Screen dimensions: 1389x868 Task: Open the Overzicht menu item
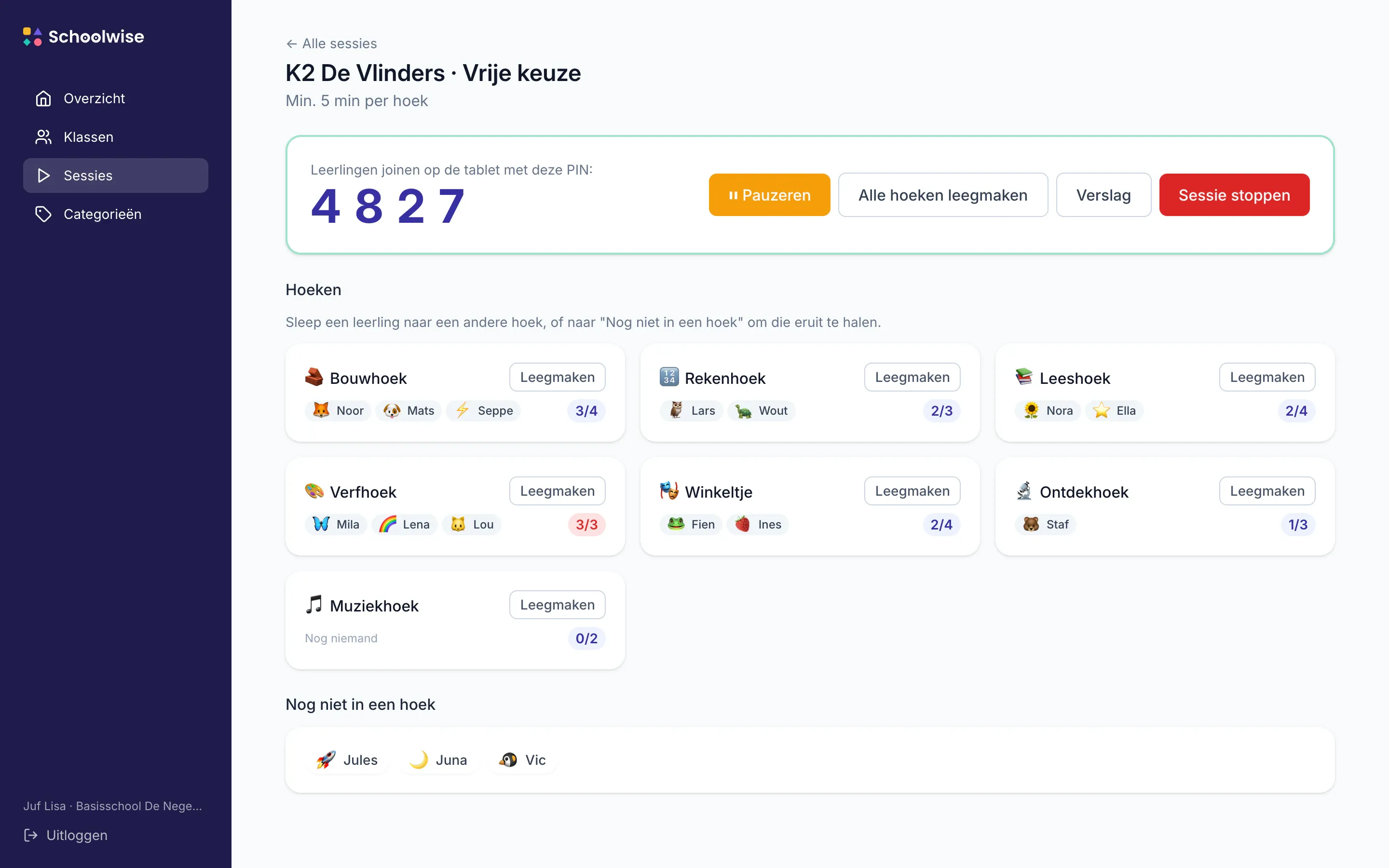[x=115, y=99]
